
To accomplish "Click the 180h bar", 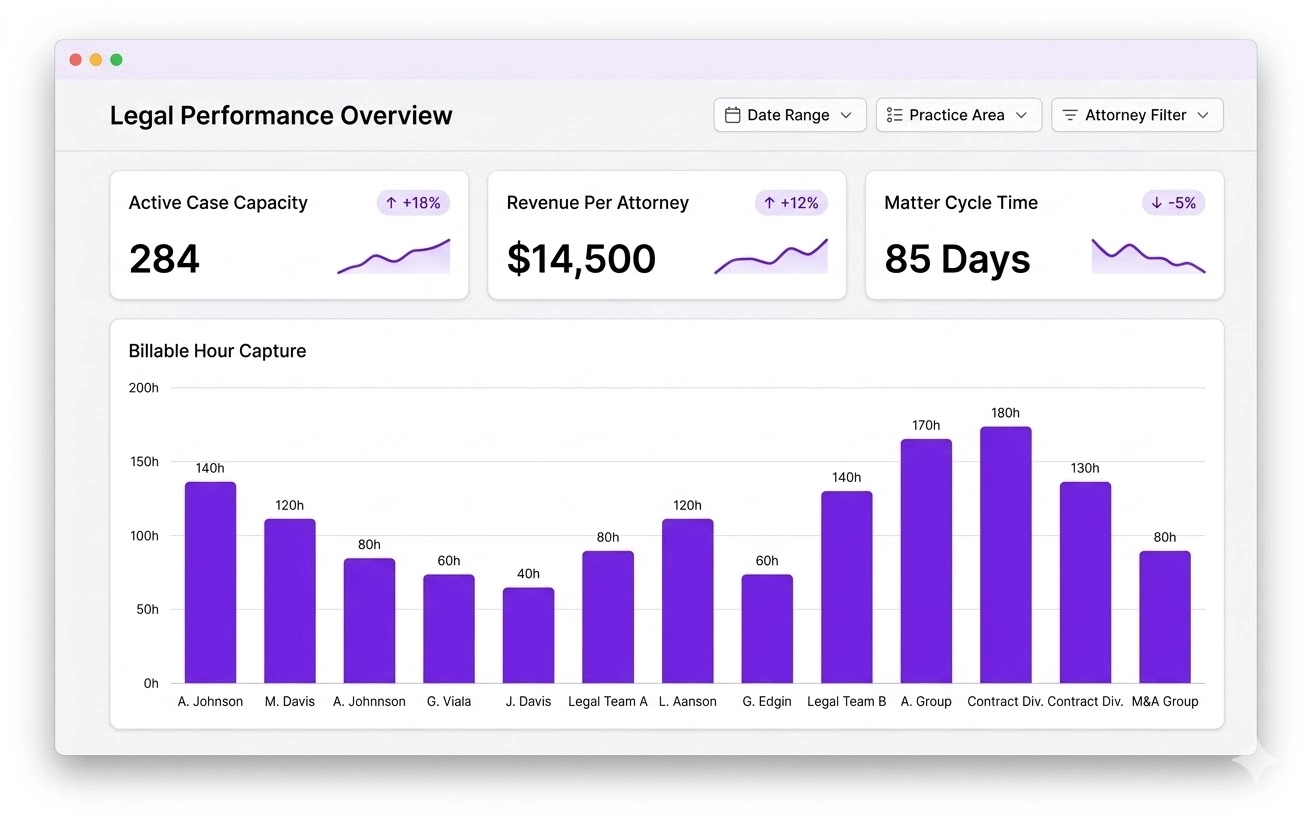I will (x=1006, y=555).
